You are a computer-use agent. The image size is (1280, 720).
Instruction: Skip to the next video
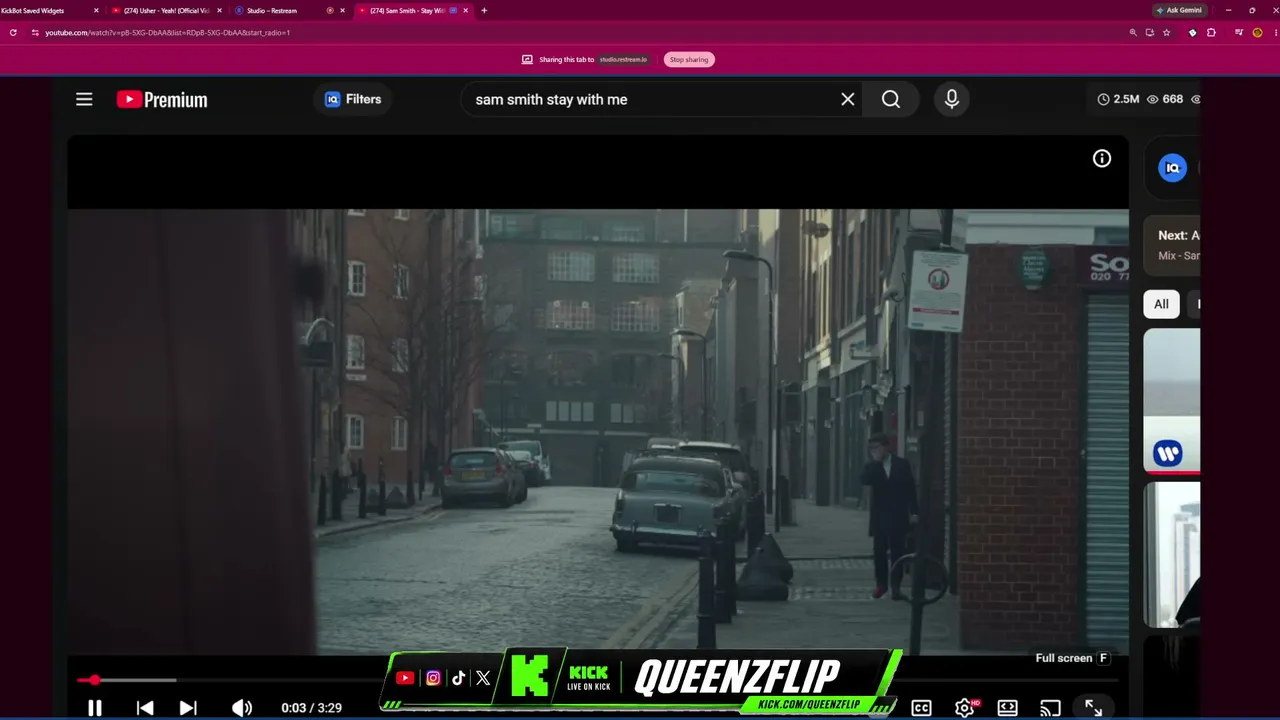tap(188, 708)
